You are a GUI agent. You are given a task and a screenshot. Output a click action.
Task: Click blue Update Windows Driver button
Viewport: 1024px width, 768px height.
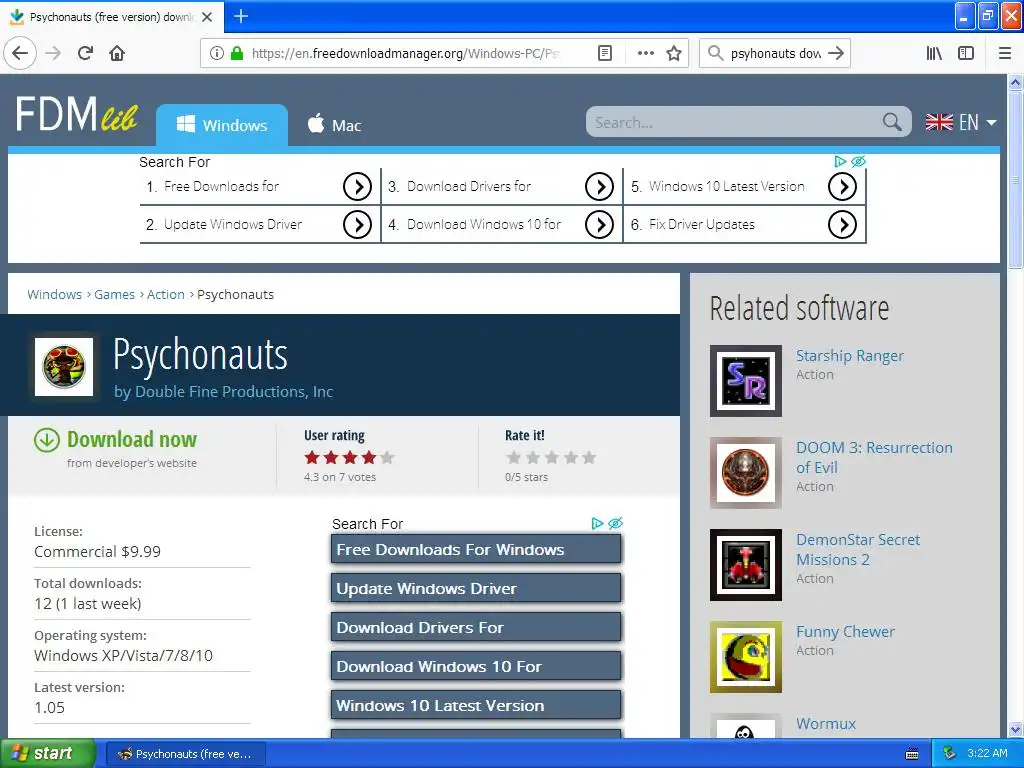click(476, 588)
